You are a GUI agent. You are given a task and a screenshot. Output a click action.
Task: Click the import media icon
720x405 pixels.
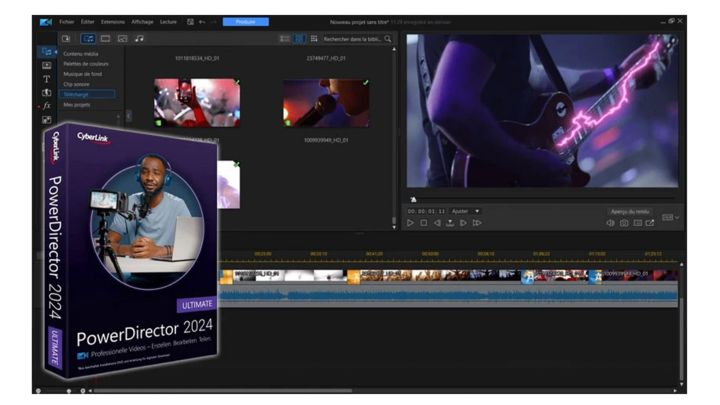point(66,39)
